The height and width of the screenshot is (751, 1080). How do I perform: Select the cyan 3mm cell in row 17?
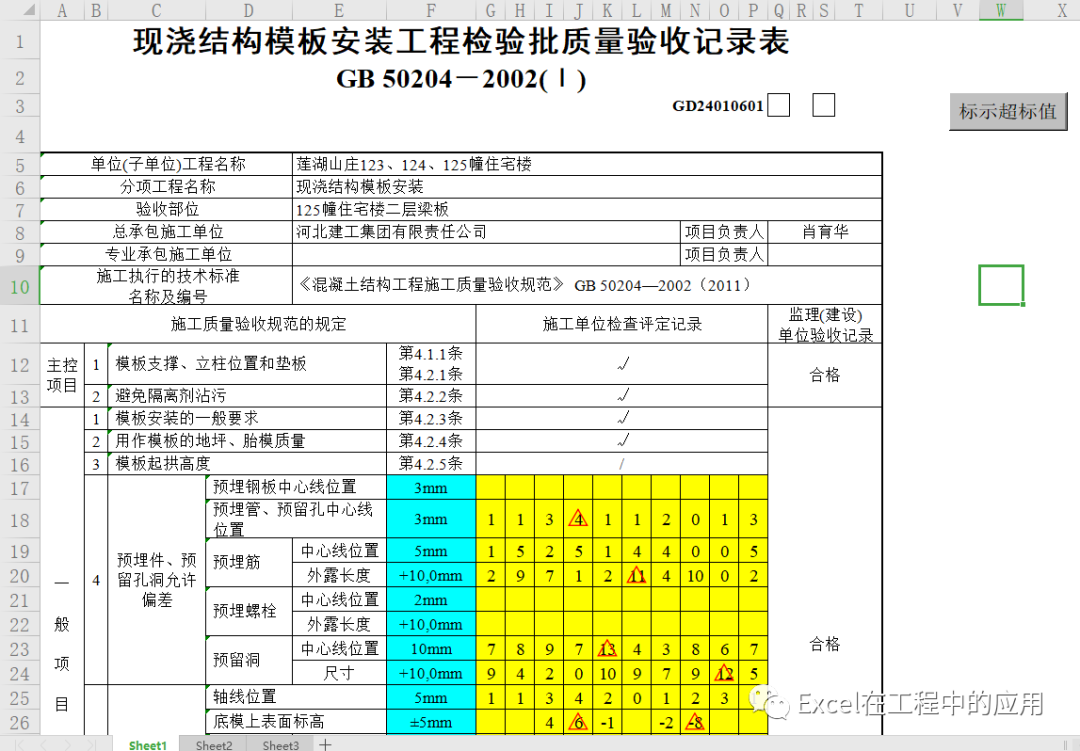pyautogui.click(x=431, y=487)
